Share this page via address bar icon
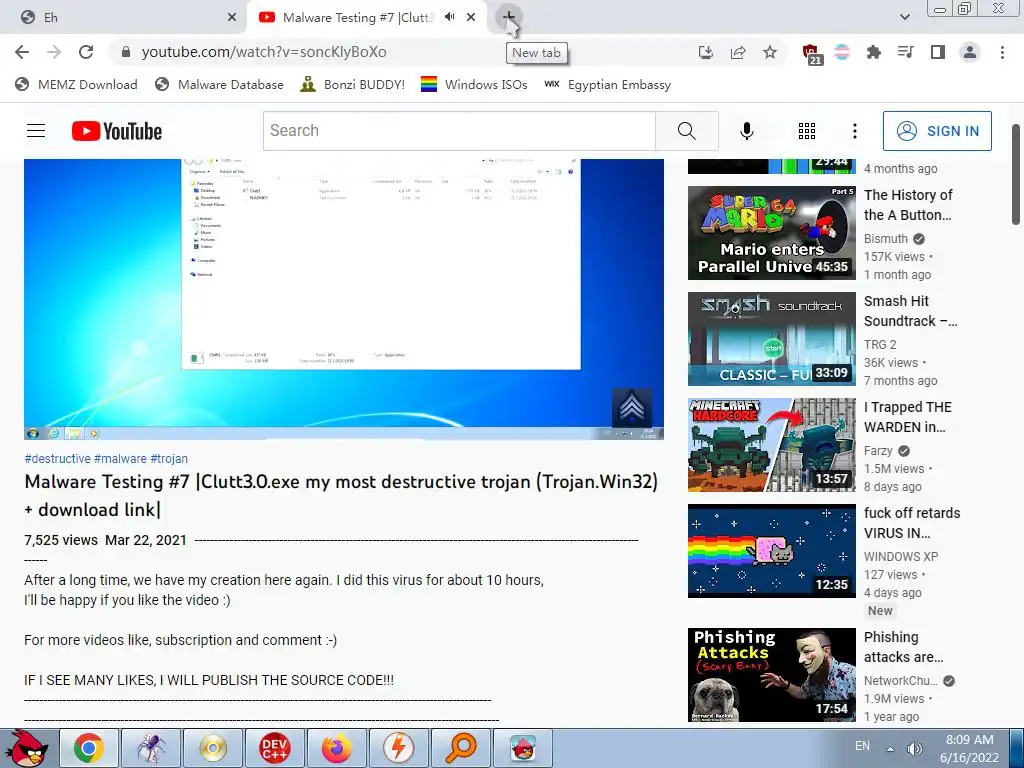Screen dimensions: 1024x768 (x=738, y=52)
